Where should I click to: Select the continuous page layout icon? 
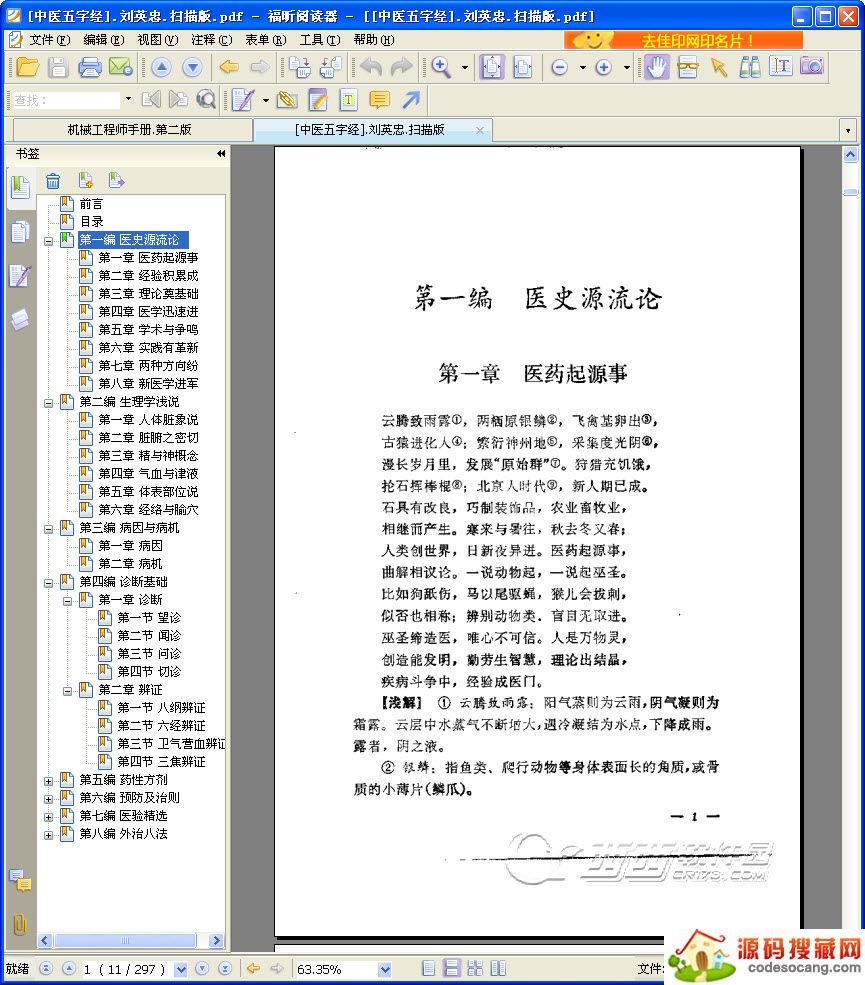point(451,968)
